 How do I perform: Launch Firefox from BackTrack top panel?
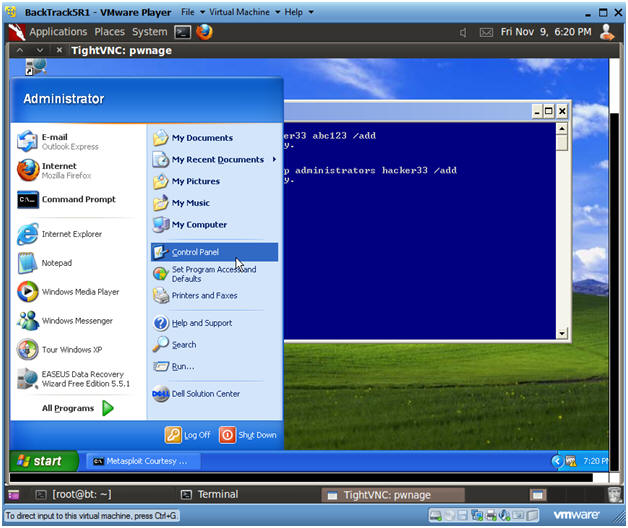click(204, 32)
